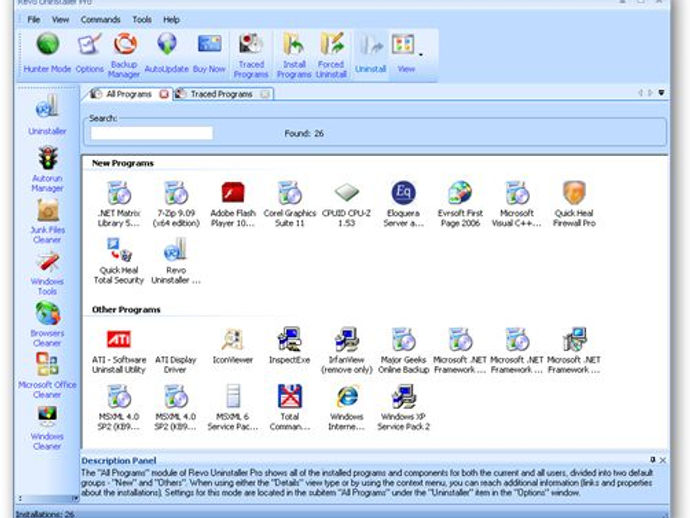Select Windows XP Service Pack 2

403,408
